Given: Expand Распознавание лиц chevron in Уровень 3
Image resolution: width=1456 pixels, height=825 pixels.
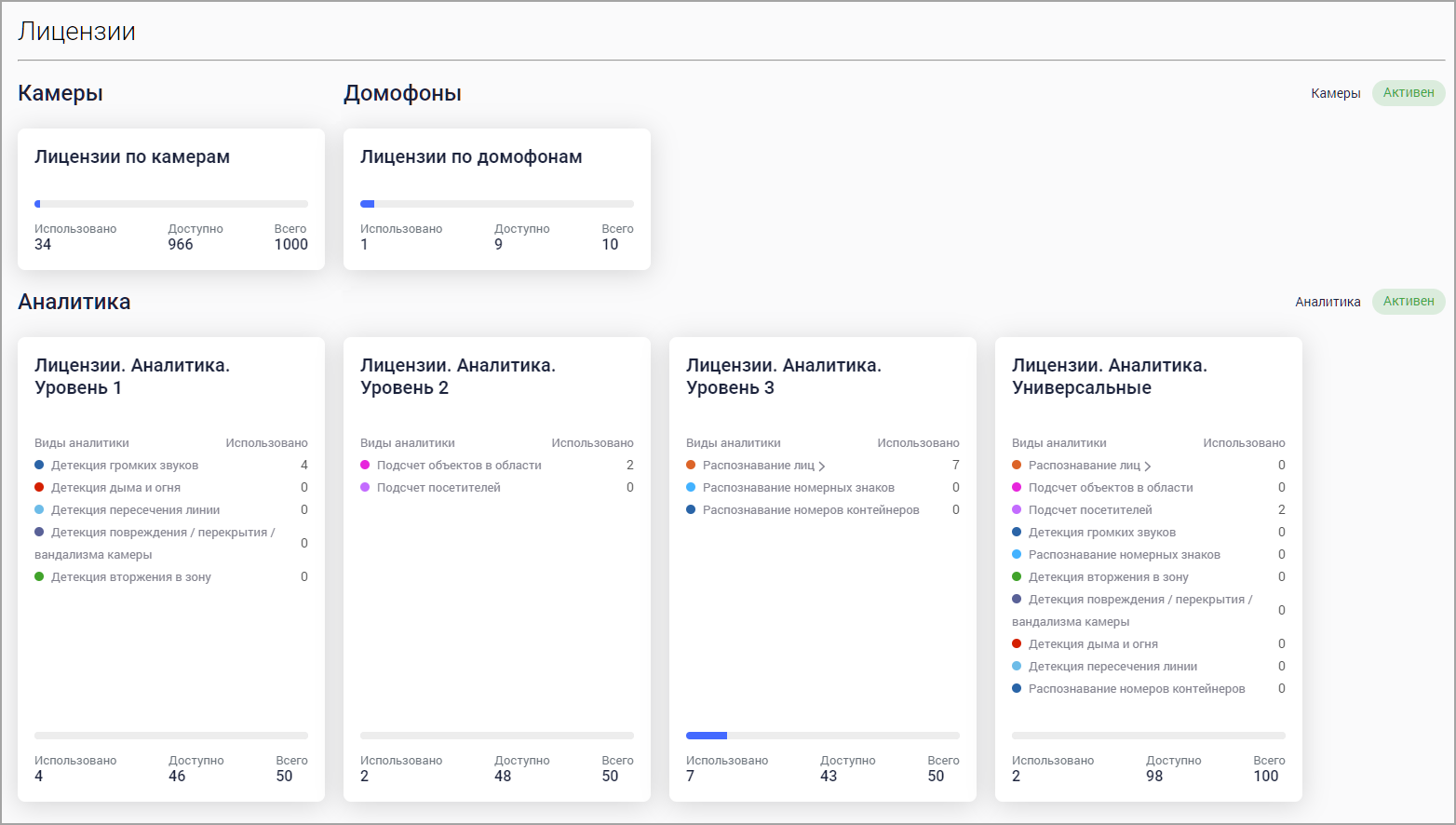Looking at the screenshot, I should point(822,467).
